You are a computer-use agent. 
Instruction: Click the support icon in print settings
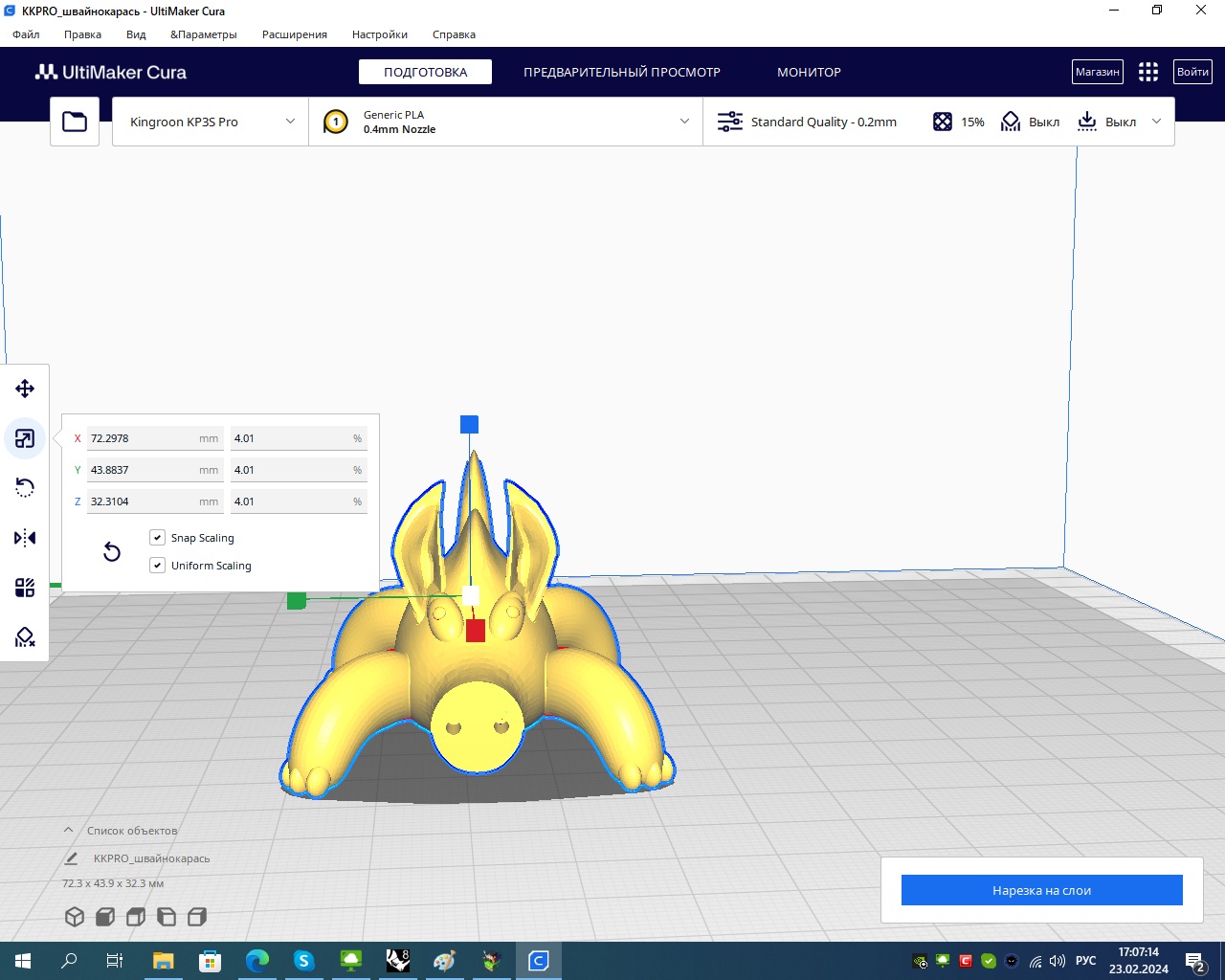point(1011,122)
